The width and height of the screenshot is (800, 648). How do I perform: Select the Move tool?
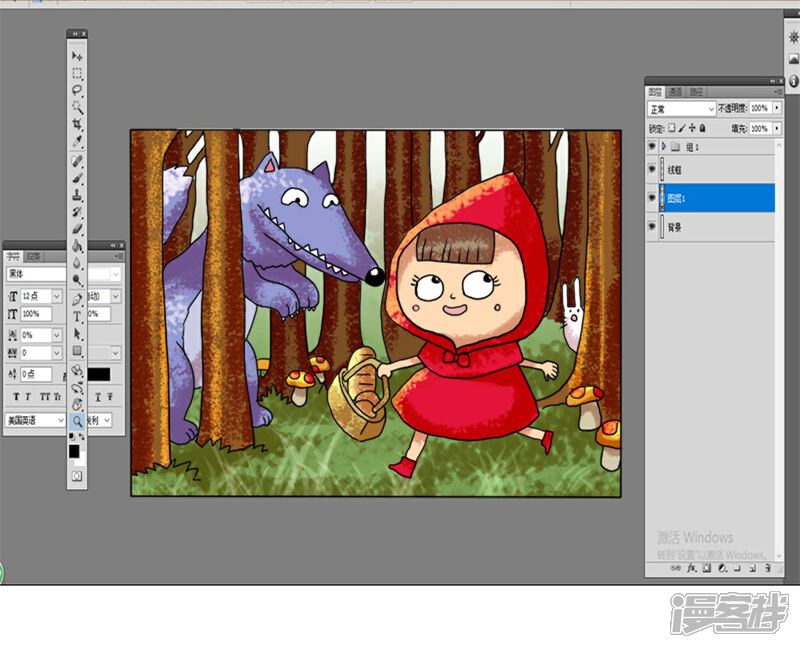pyautogui.click(x=76, y=57)
